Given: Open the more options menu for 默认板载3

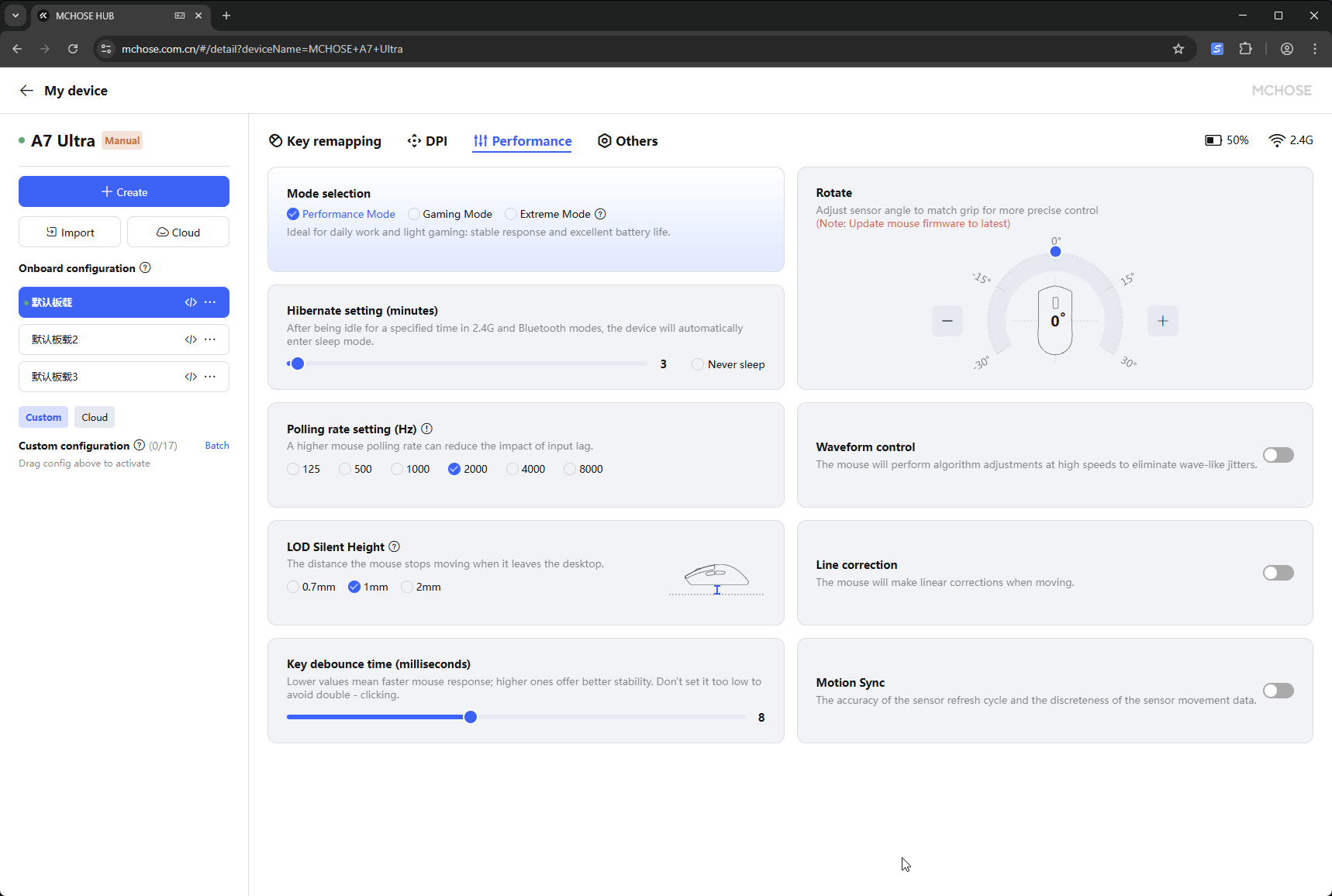Looking at the screenshot, I should [x=210, y=377].
